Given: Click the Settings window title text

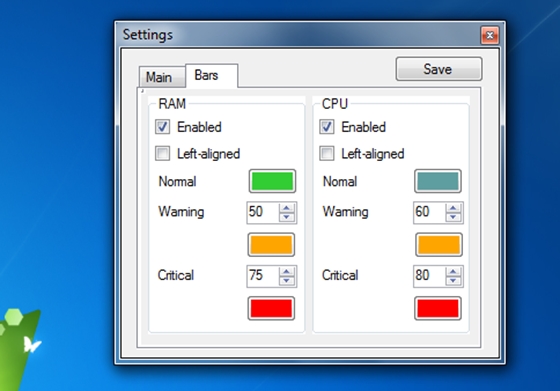Looking at the screenshot, I should coord(148,35).
